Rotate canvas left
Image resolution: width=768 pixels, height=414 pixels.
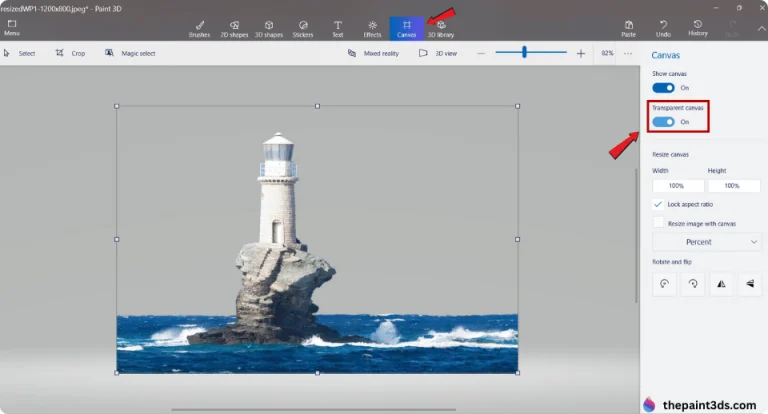(x=664, y=284)
